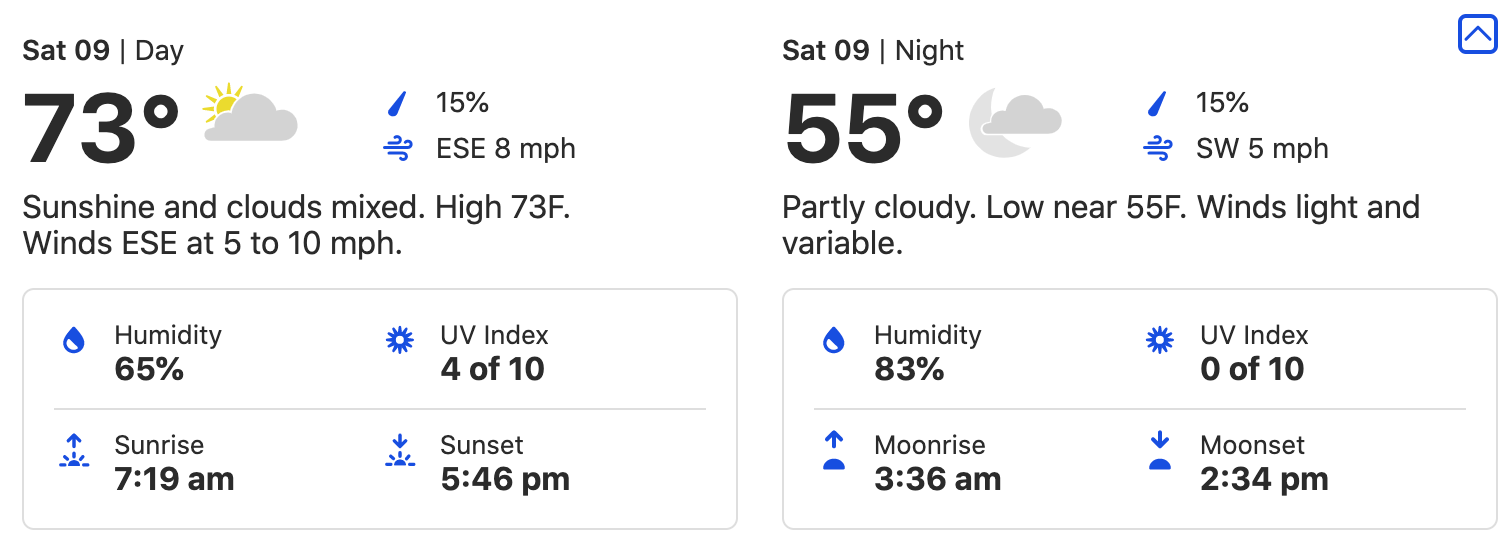
Task: Click the day UV Index sun icon
Action: coord(399,341)
